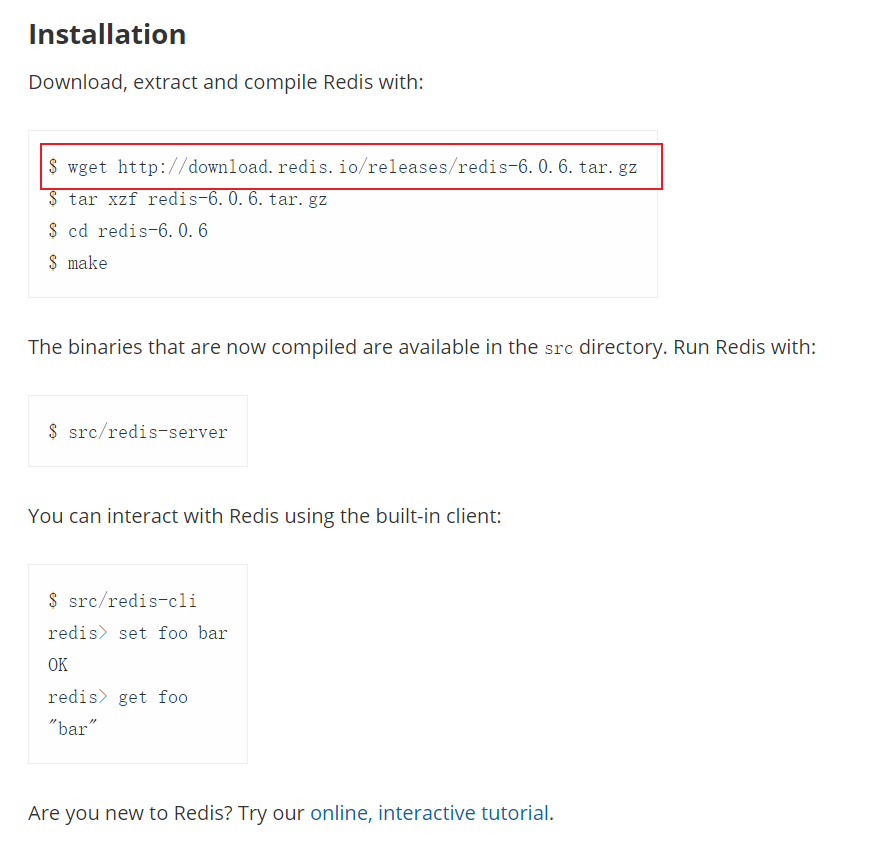Image resolution: width=885 pixels, height=845 pixels.
Task: Open the online, interactive tutorial link
Action: click(429, 813)
